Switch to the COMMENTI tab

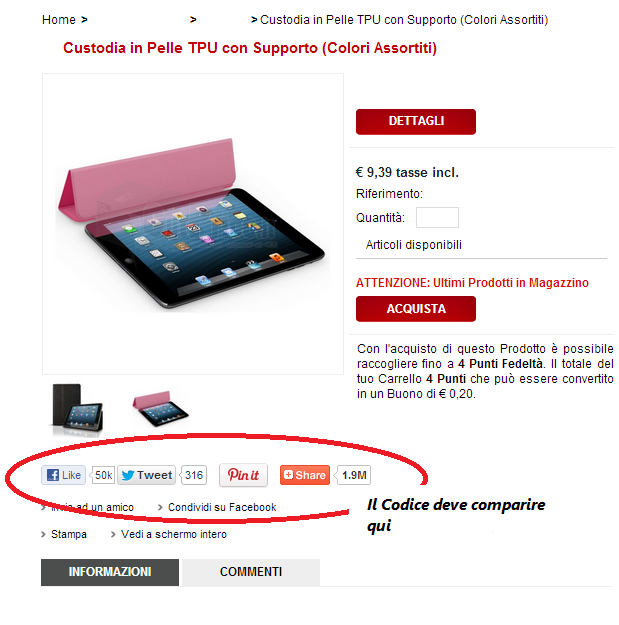[251, 572]
